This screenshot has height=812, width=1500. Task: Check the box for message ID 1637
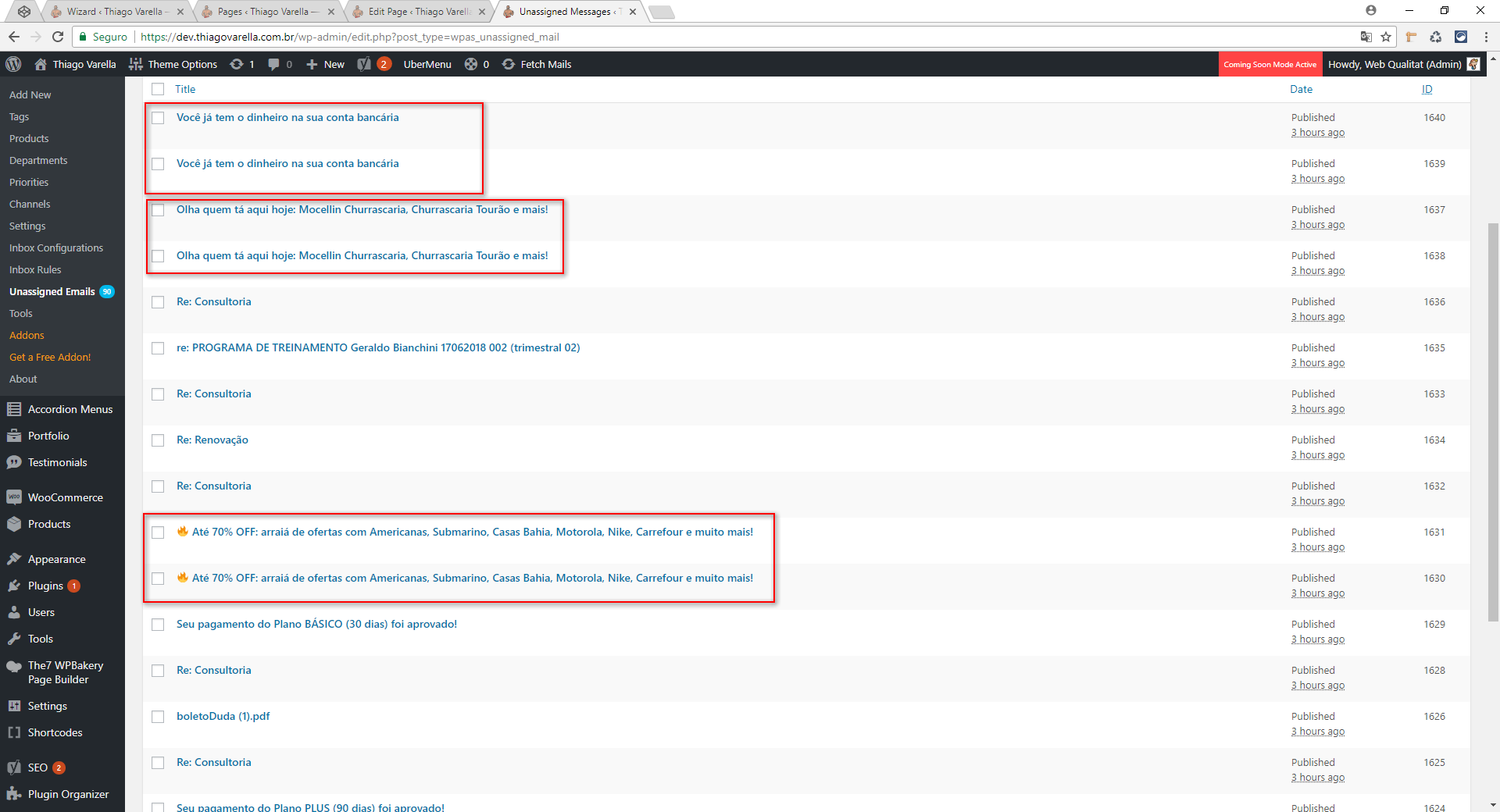[x=158, y=210]
